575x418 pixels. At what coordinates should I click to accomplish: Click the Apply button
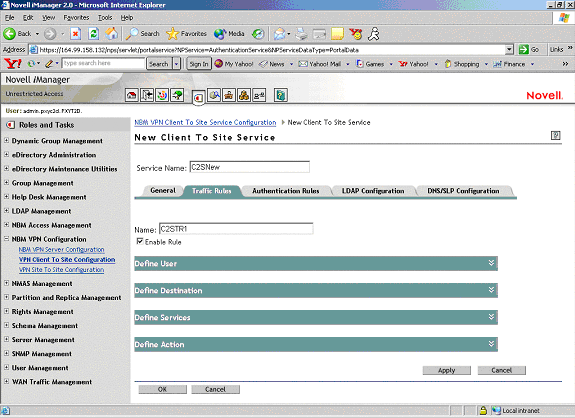pos(447,370)
